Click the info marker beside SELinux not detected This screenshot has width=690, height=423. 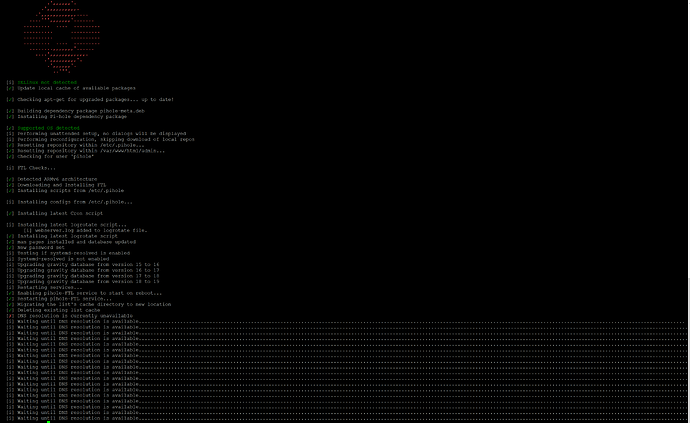click(x=10, y=83)
